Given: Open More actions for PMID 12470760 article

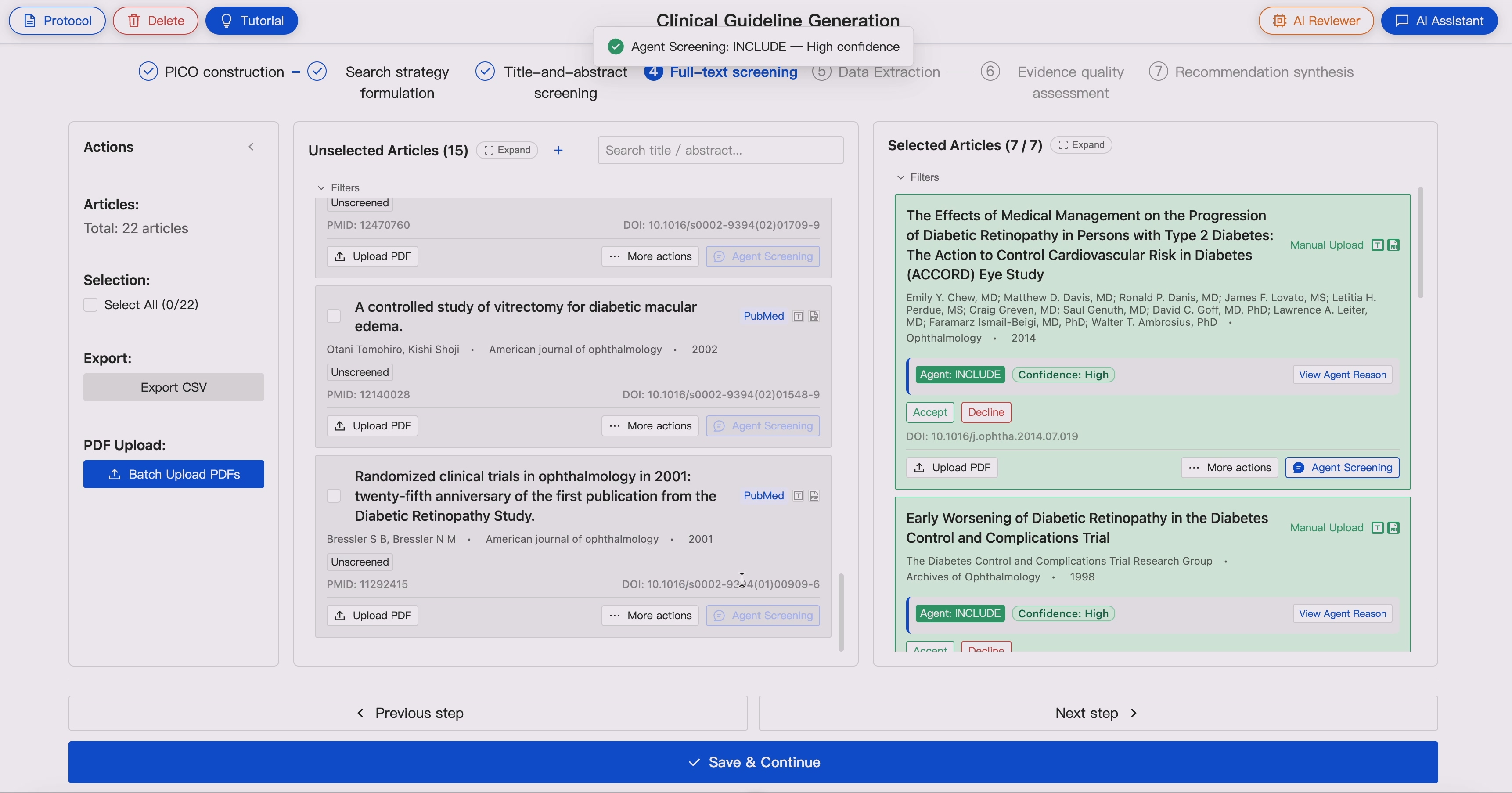Looking at the screenshot, I should (650, 256).
